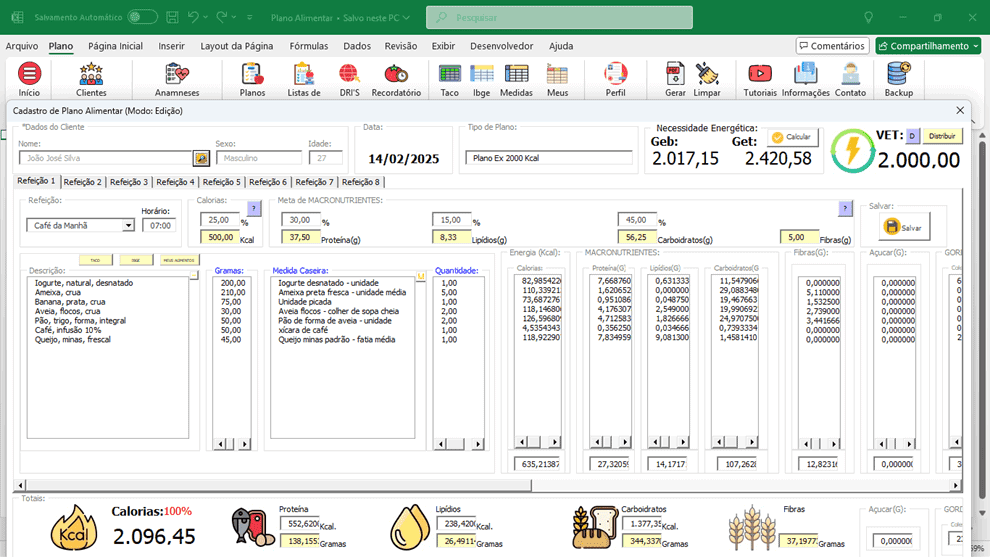Open the Fórmulas ribbon tab

coord(308,46)
